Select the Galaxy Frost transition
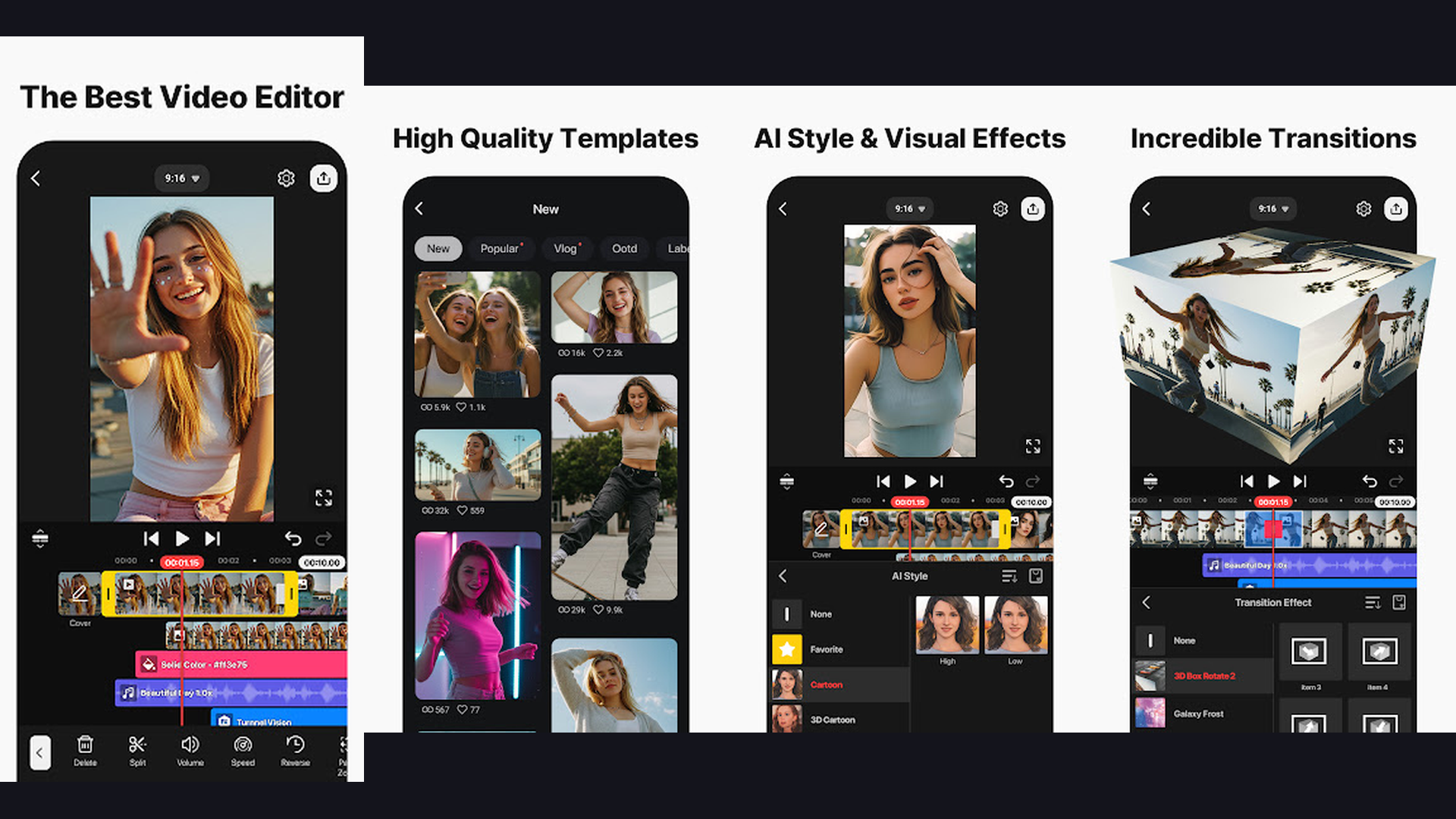This screenshot has width=1456, height=819. point(1198,714)
